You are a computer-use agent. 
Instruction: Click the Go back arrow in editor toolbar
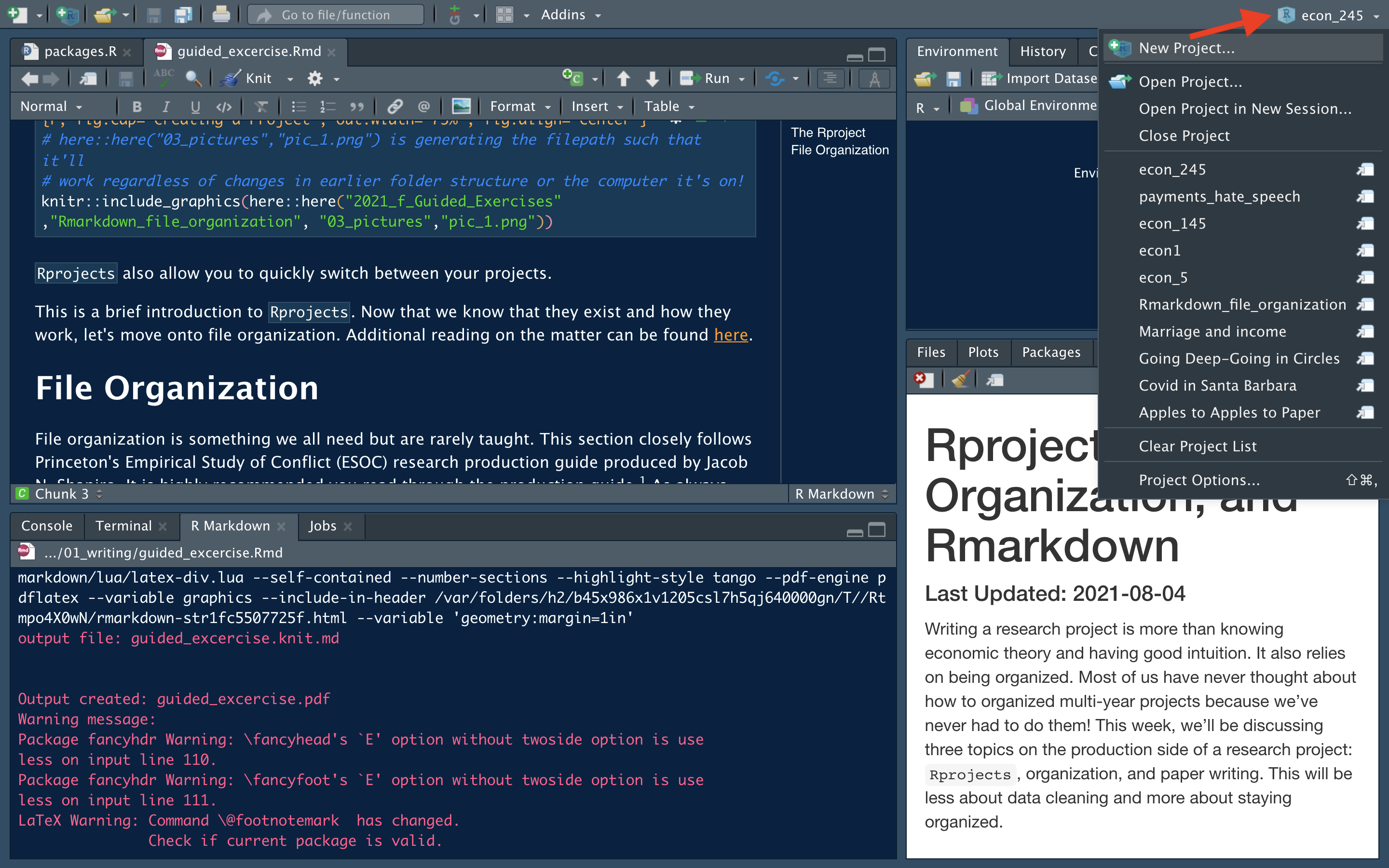pos(29,79)
